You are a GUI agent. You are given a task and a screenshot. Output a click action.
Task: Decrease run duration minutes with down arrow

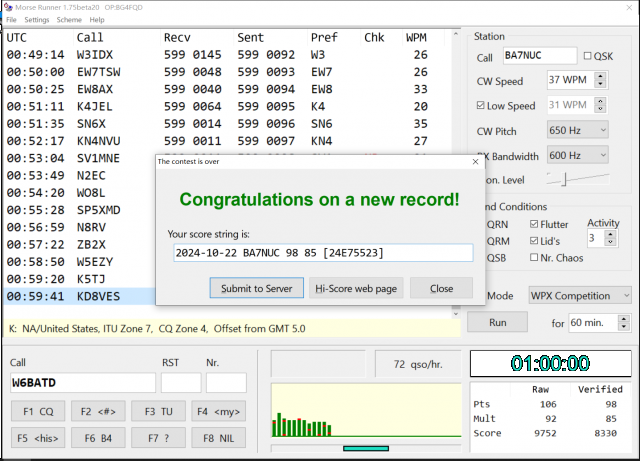(624, 327)
